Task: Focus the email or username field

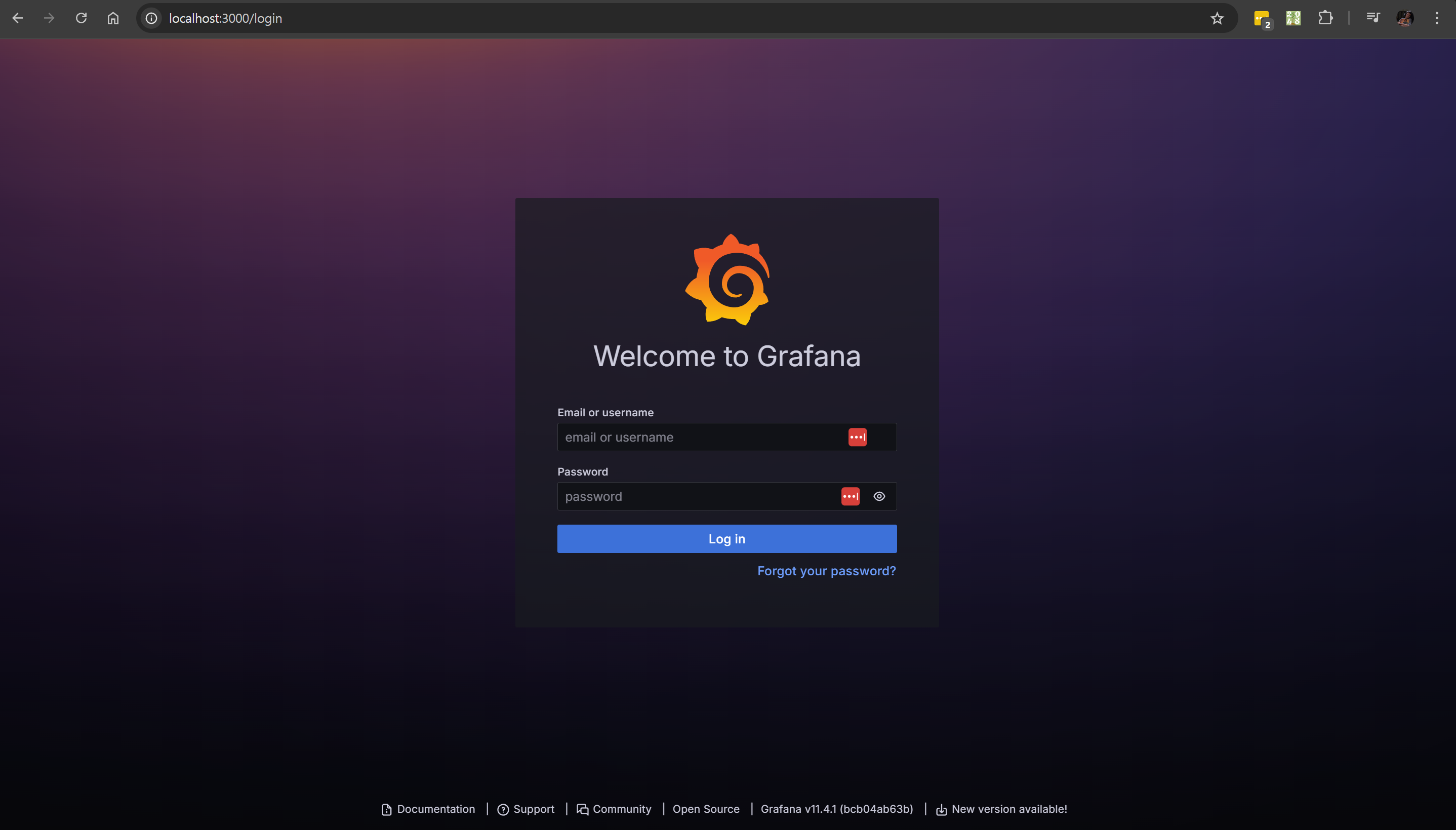Action: (727, 437)
